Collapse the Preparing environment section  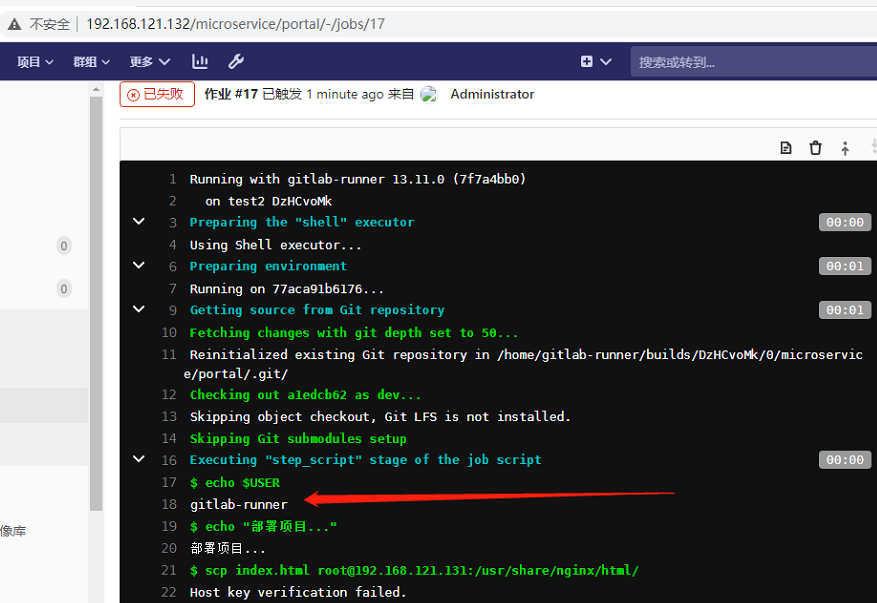(x=139, y=265)
